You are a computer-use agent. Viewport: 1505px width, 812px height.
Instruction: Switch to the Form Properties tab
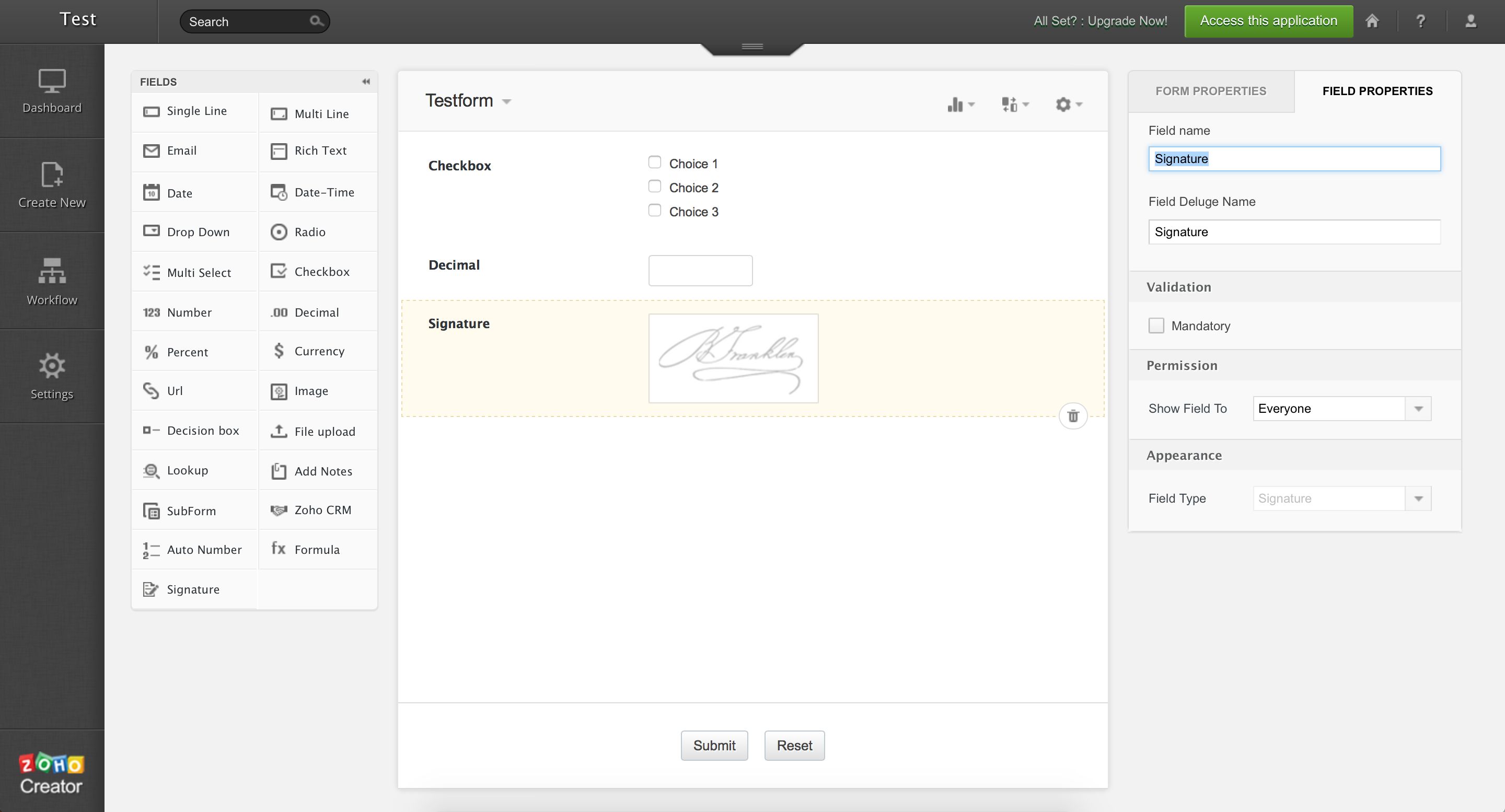coord(1211,91)
